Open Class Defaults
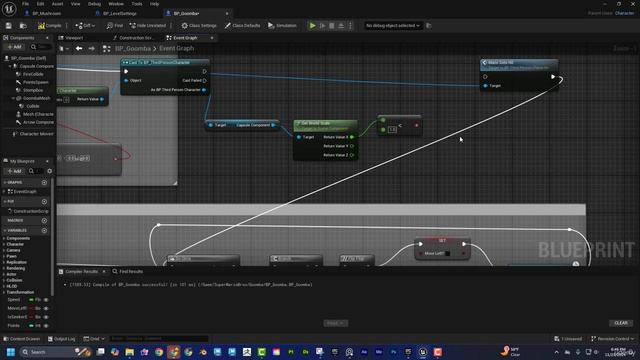 pos(242,26)
